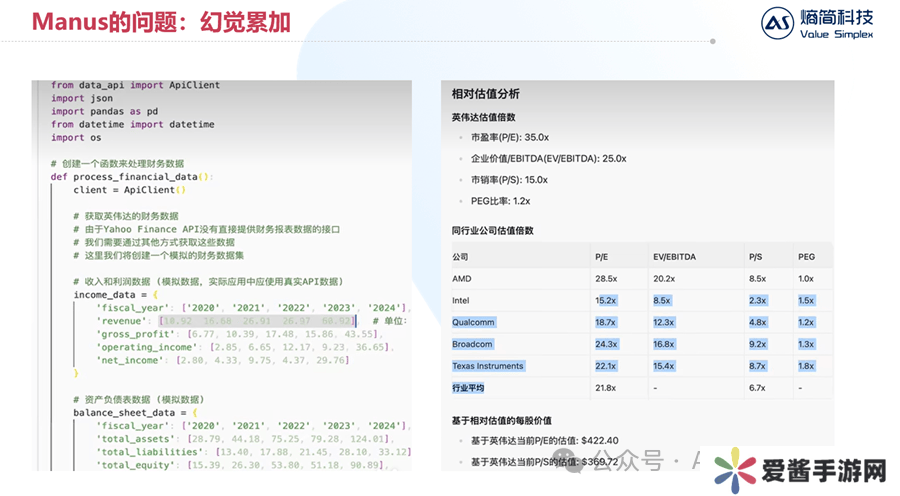Click the 同行业公司估值倍数 subheading
900x496 pixels.
point(492,230)
